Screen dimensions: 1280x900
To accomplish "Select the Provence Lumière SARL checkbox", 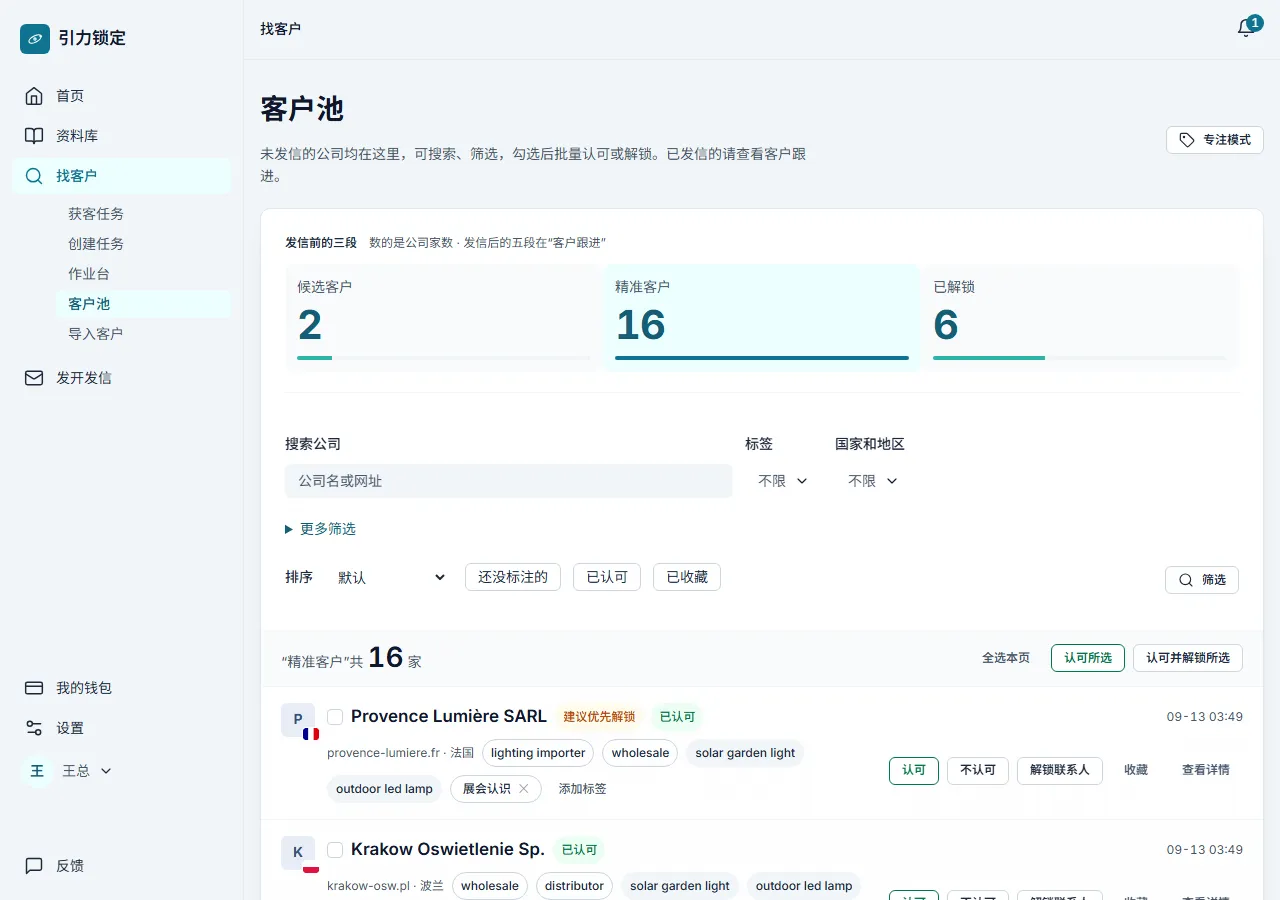I will tap(335, 717).
